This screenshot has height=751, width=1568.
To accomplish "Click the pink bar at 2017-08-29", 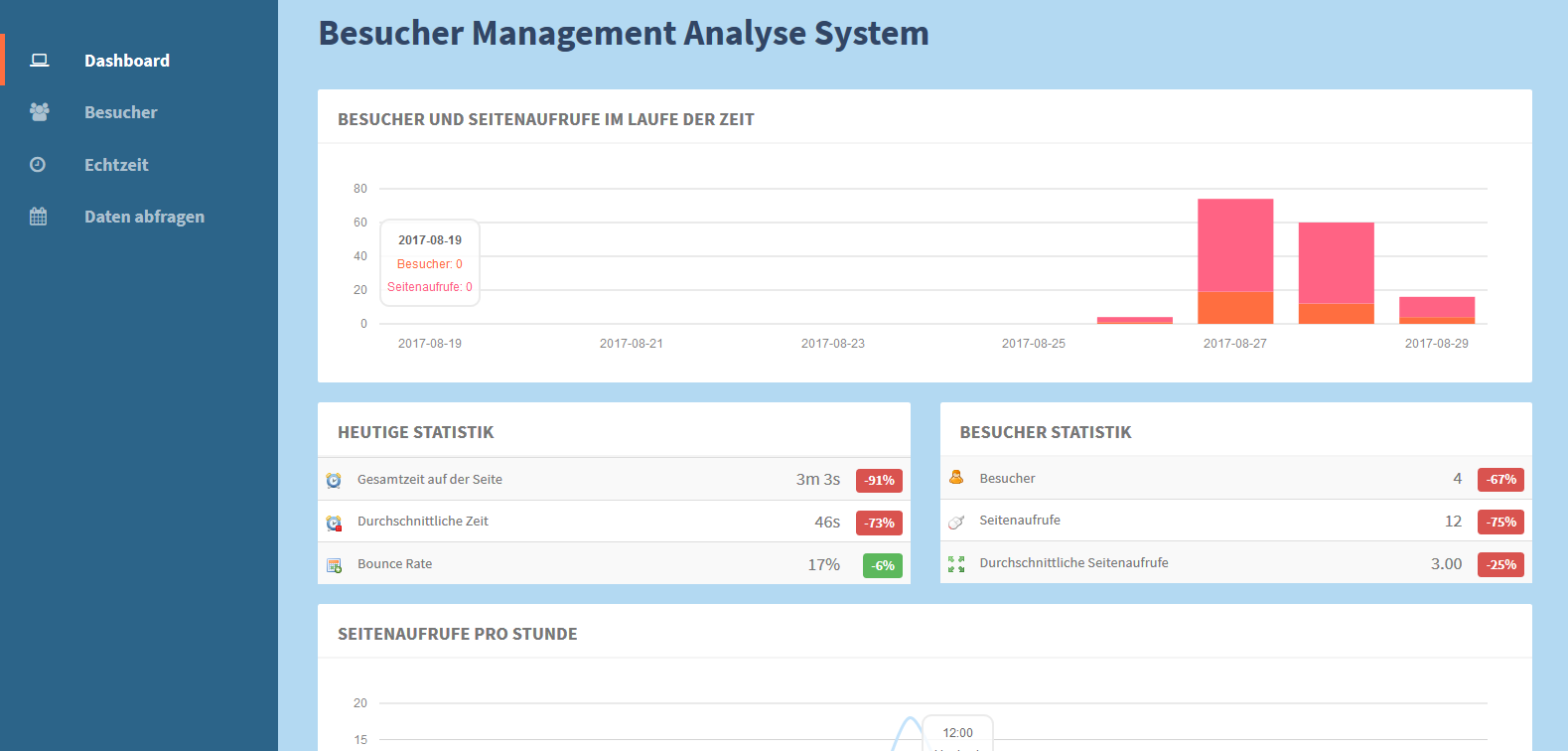I will pyautogui.click(x=1437, y=307).
